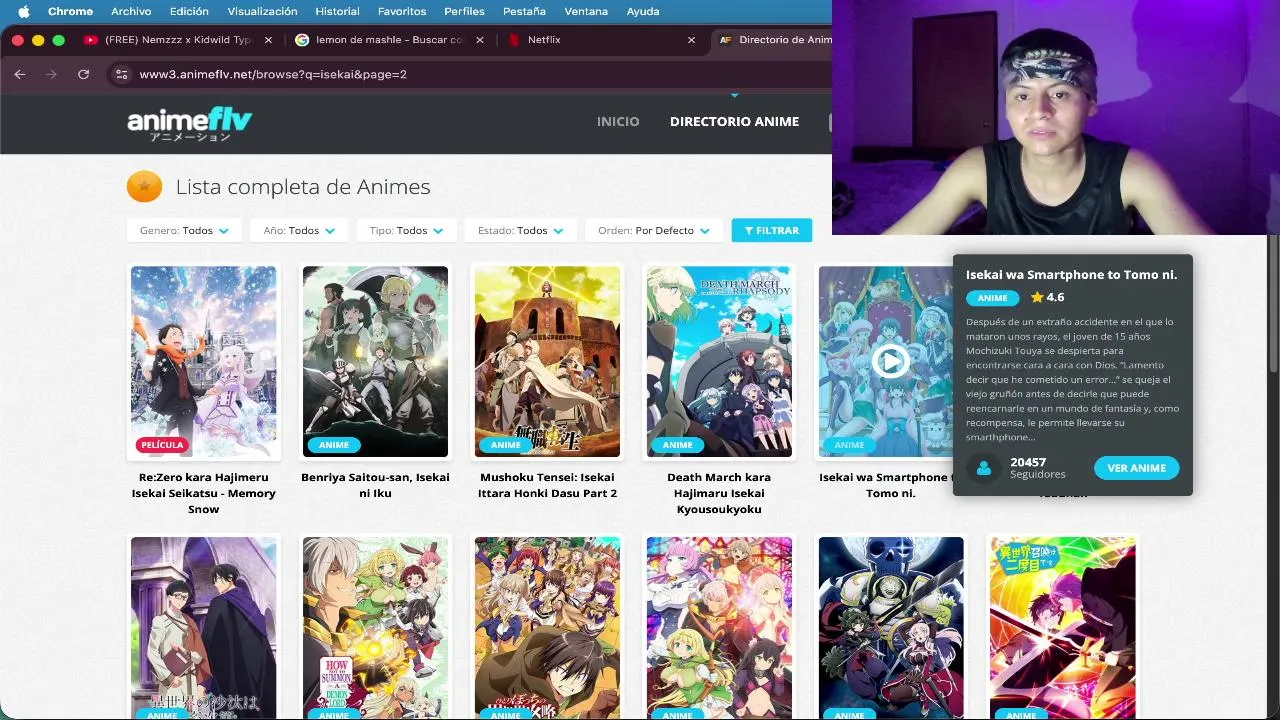Expand the Año: Todos dropdown
The width and height of the screenshot is (1280, 720).
(298, 230)
